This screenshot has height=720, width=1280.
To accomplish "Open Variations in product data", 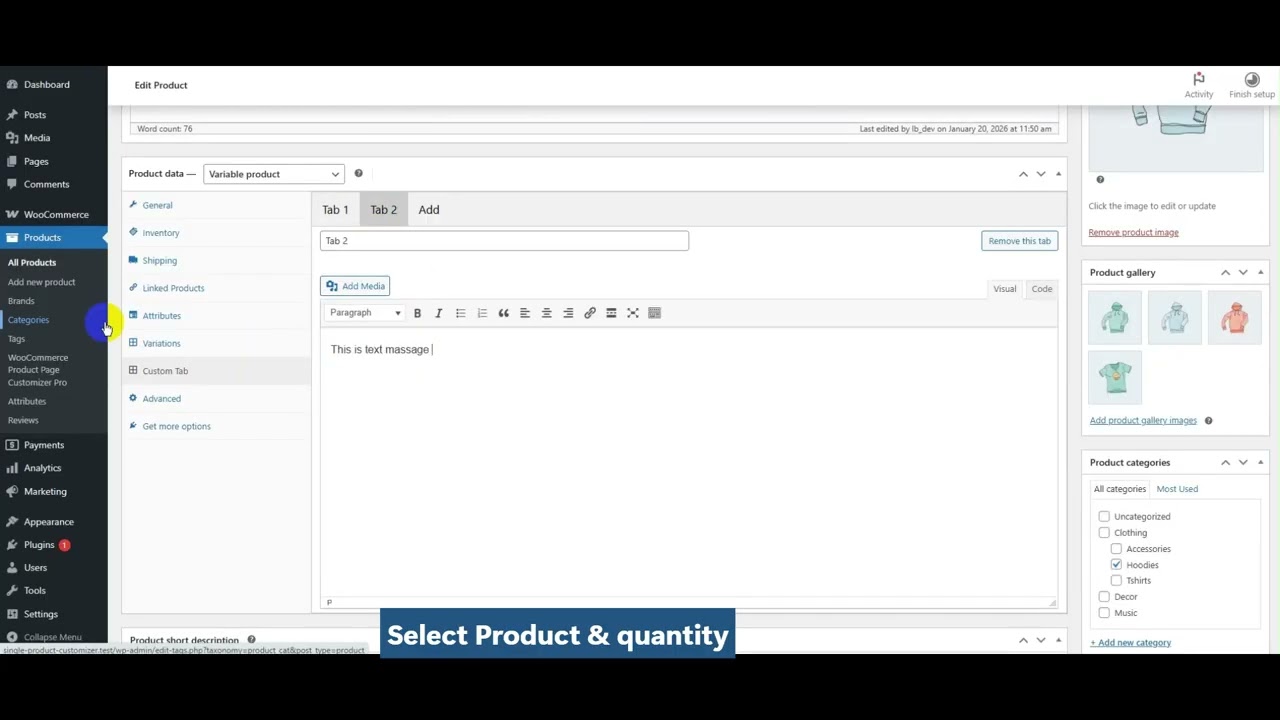I will tap(161, 343).
